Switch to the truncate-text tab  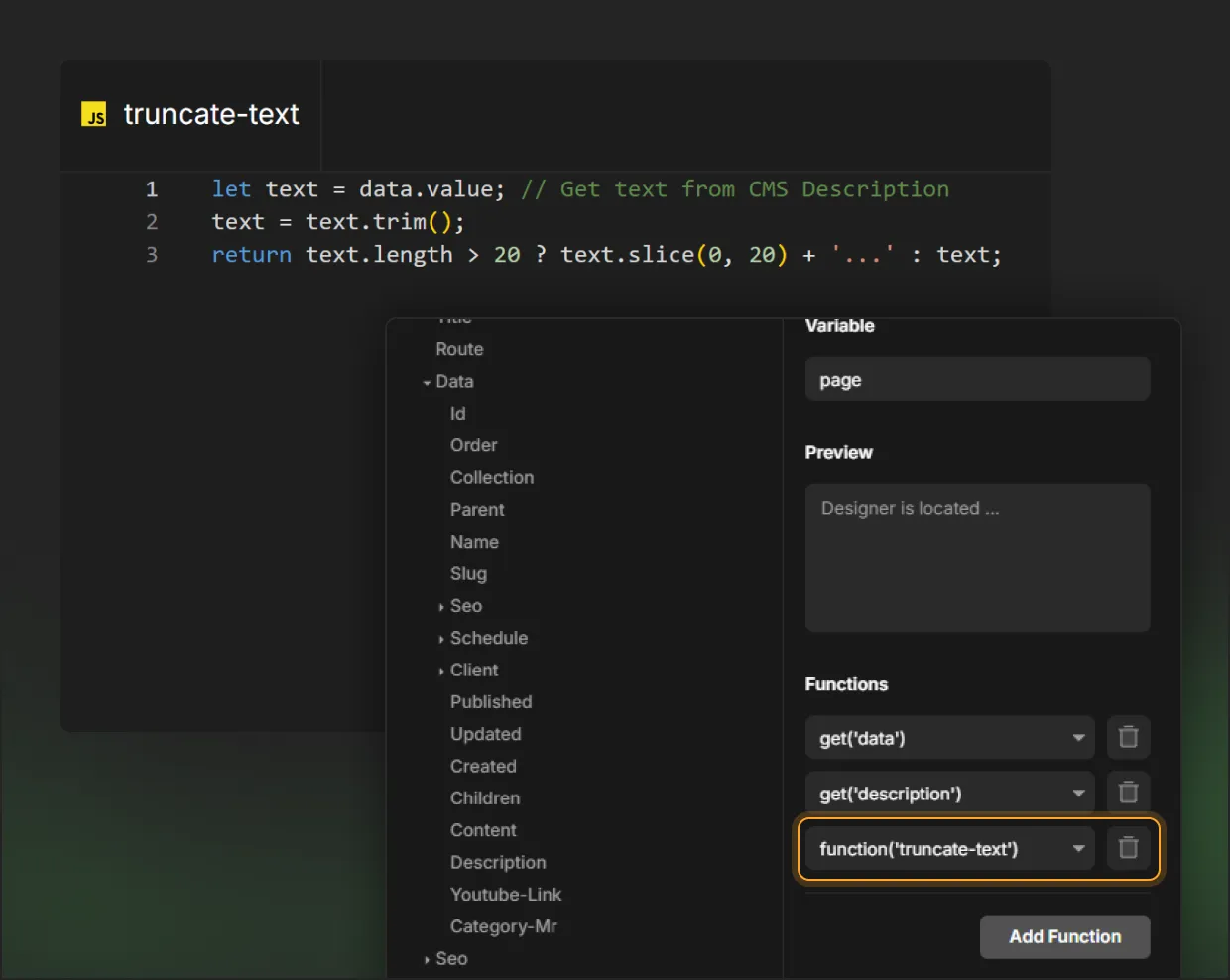pos(190,114)
